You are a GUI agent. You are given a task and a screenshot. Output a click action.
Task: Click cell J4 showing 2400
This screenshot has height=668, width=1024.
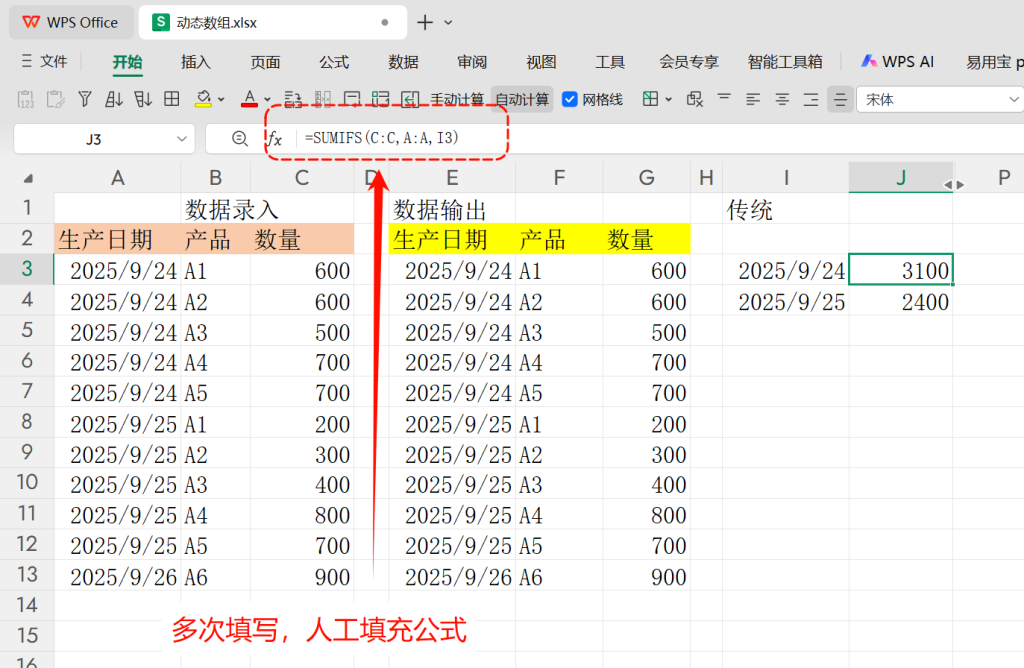pos(901,301)
